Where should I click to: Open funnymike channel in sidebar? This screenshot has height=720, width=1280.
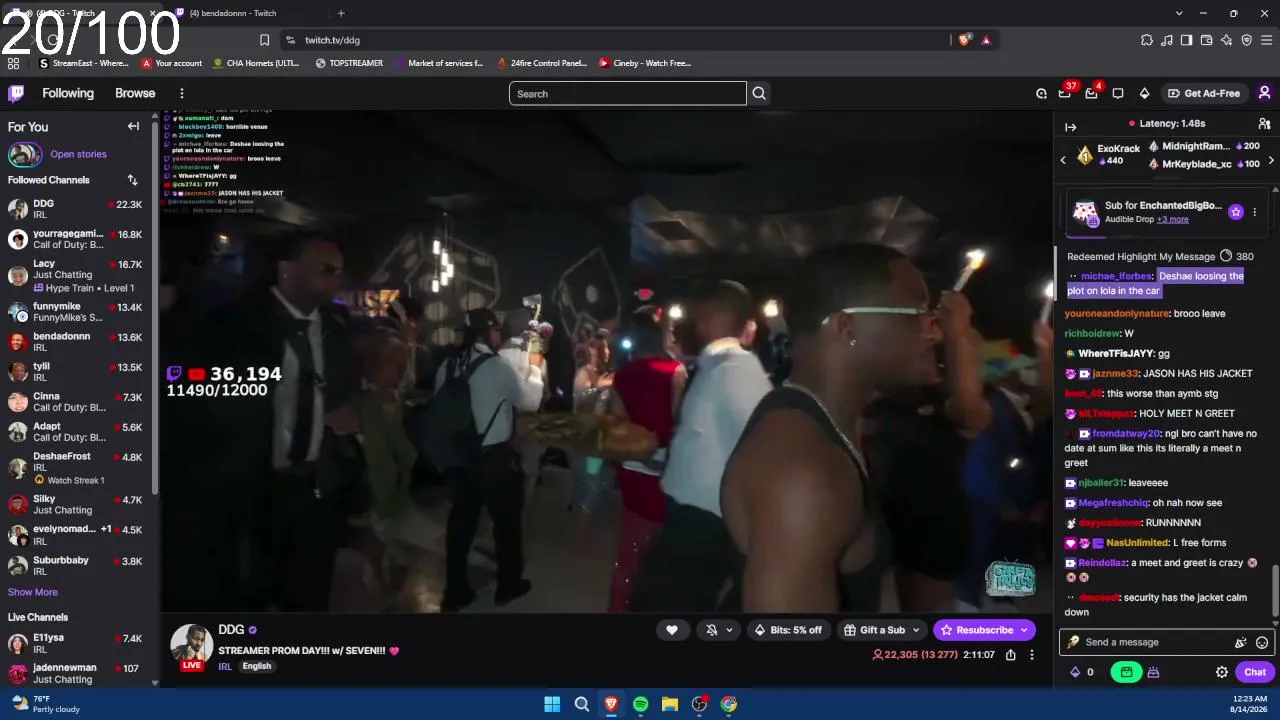coord(77,312)
